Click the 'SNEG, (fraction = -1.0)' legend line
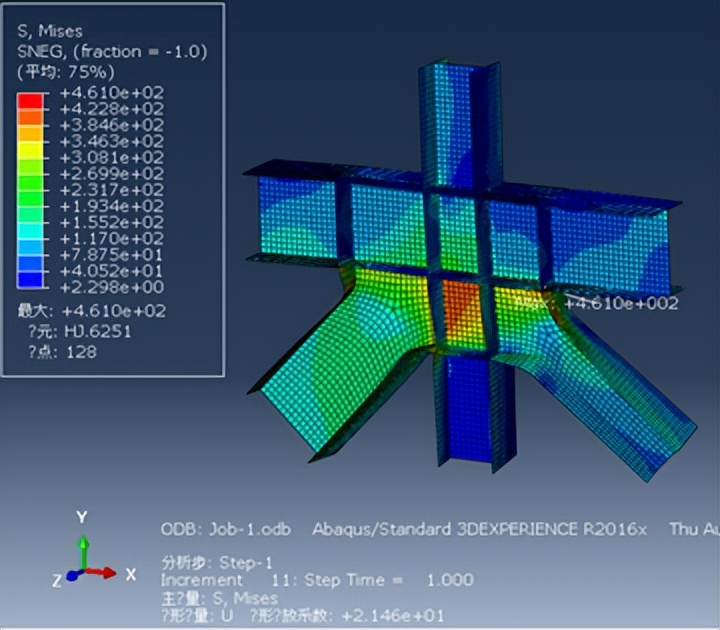720x630 pixels. point(112,51)
